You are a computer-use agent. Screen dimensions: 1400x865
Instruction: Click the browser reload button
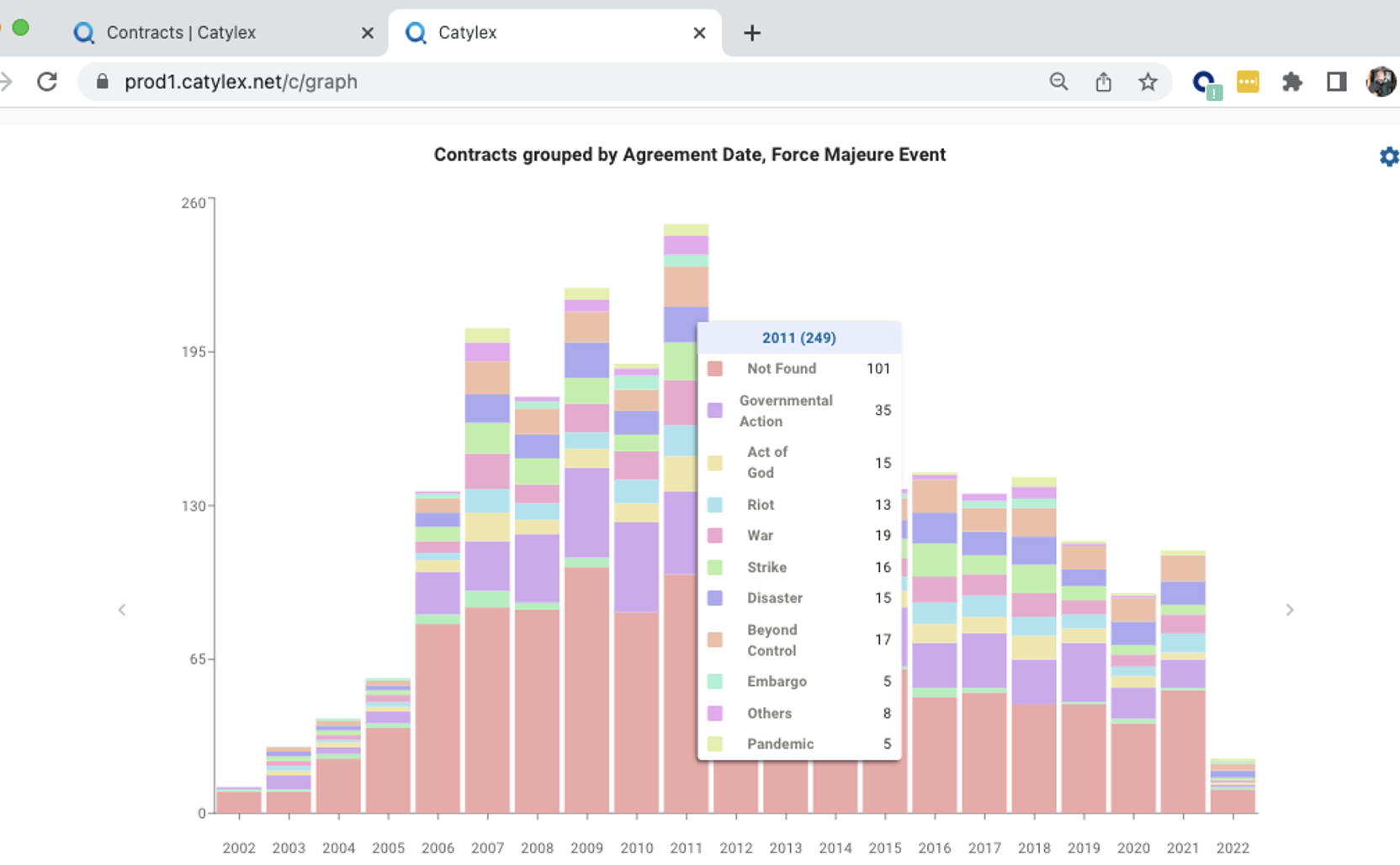pyautogui.click(x=47, y=82)
